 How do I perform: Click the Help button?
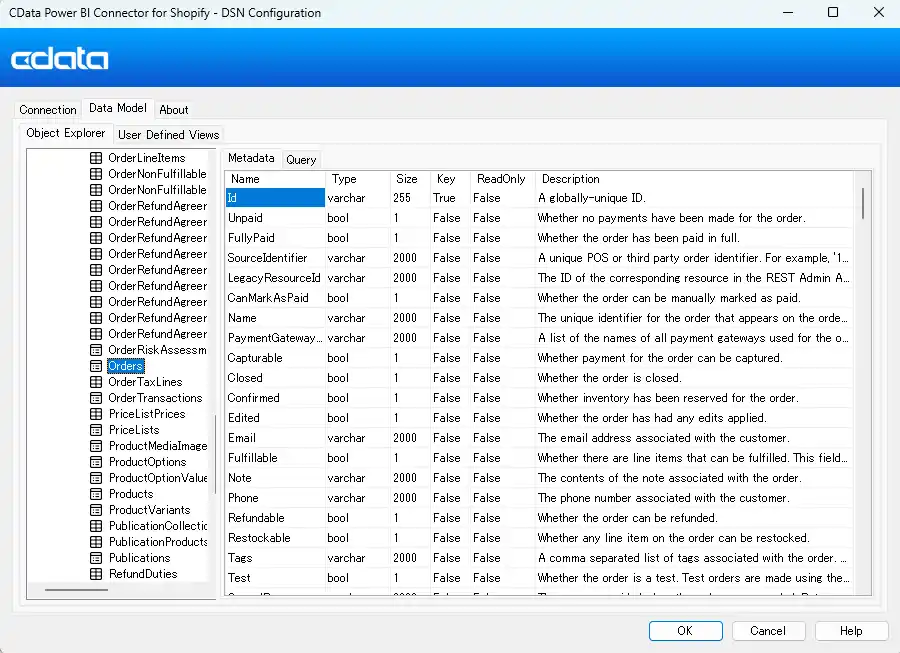click(851, 631)
